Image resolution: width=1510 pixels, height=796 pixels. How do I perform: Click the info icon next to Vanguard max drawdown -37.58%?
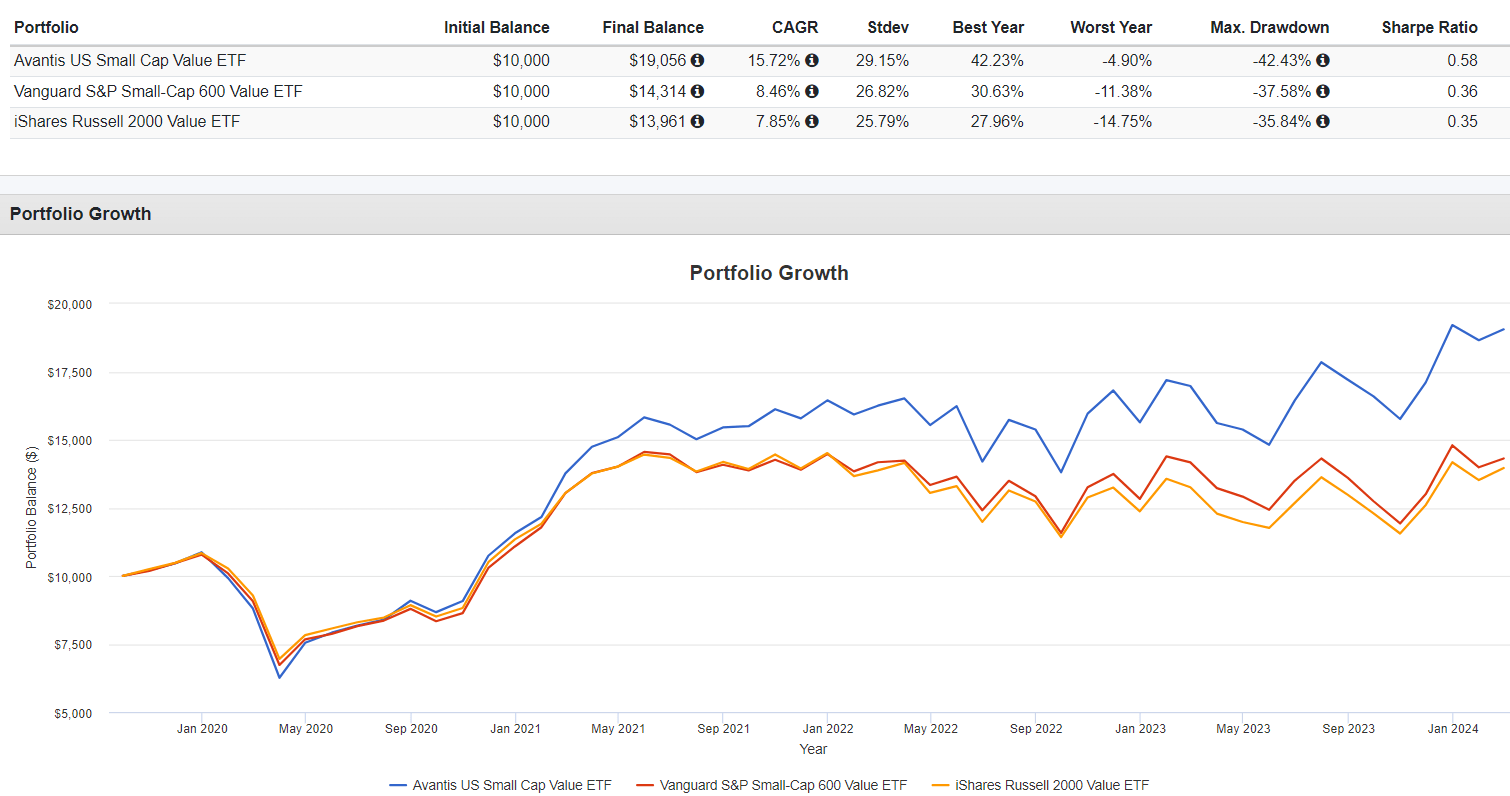coord(1323,91)
